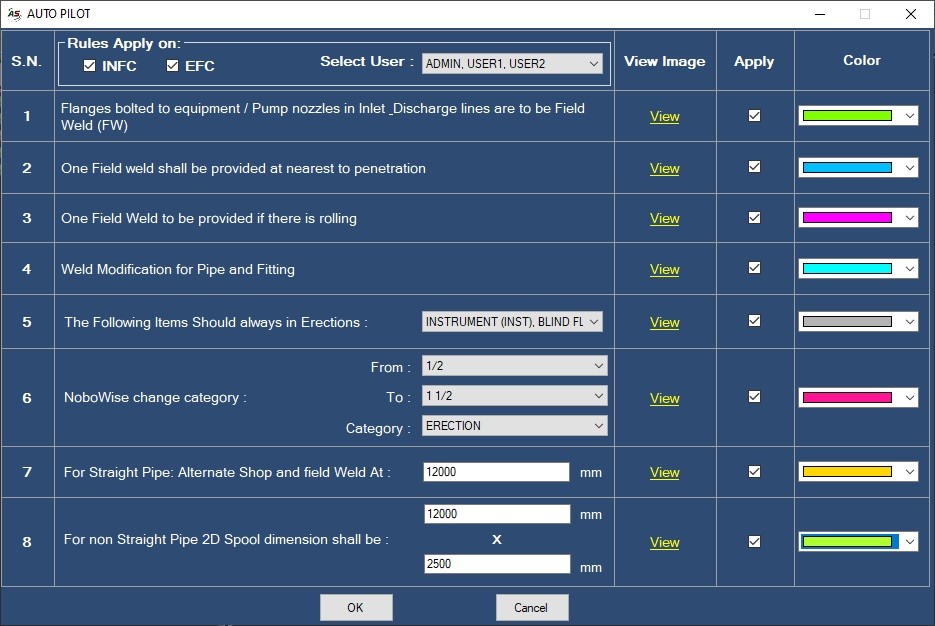This screenshot has height=626, width=935.
Task: View image for rule 2 penetration weld
Action: (664, 169)
